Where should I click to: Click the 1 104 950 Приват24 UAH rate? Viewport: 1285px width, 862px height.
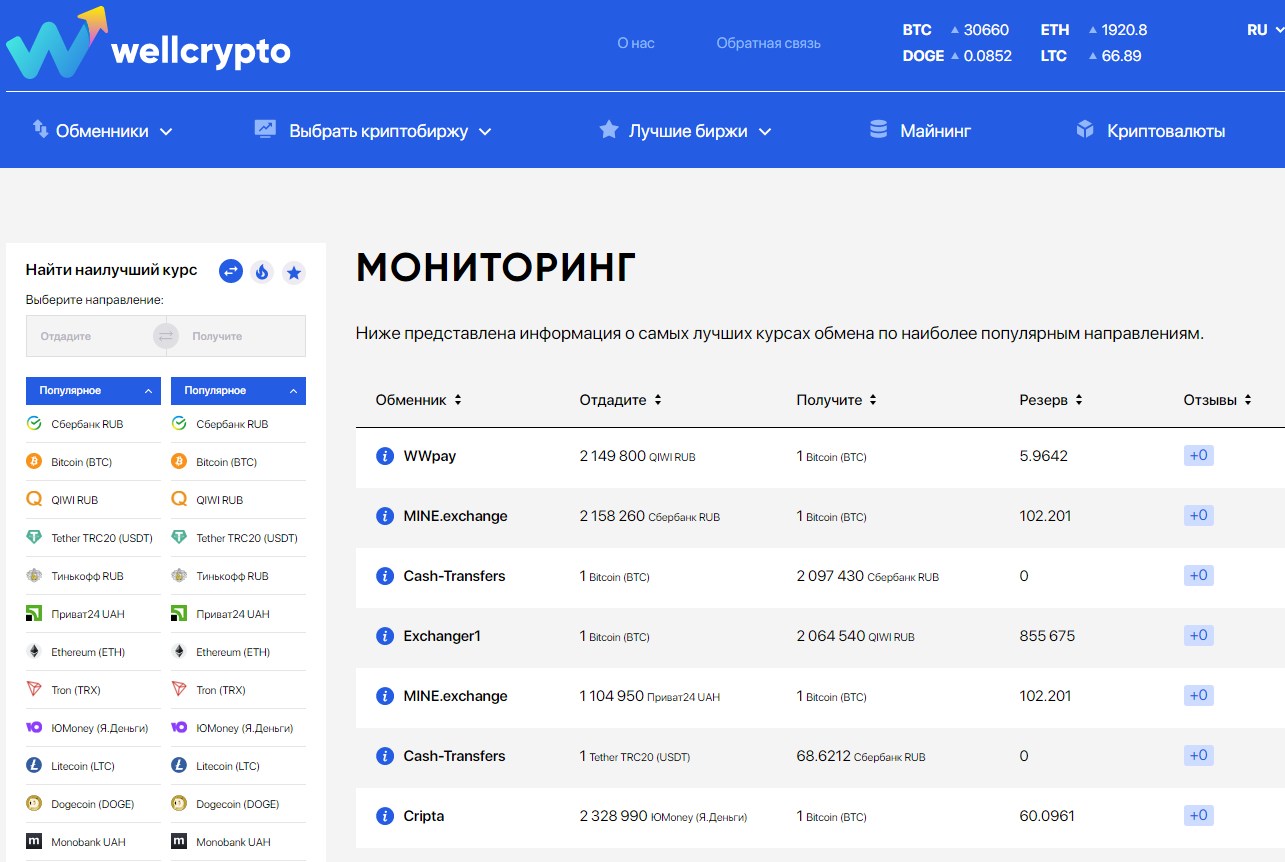pyautogui.click(x=649, y=696)
